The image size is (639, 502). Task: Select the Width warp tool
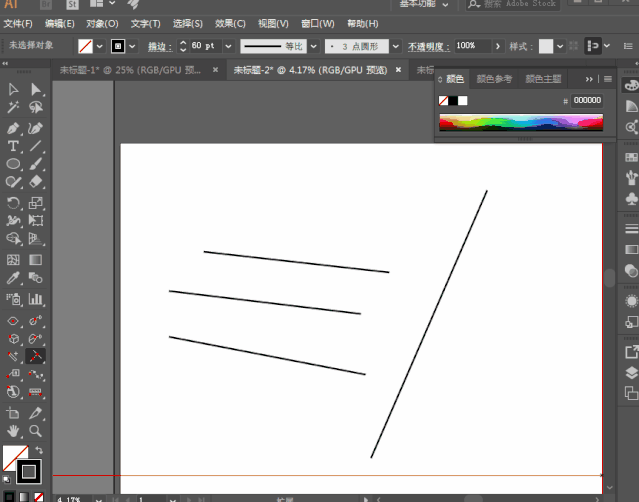pos(13,220)
